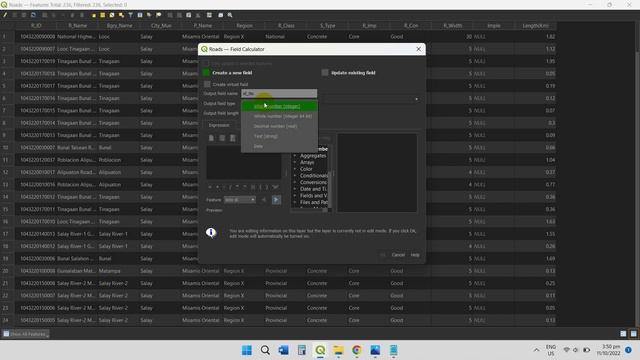Click the info balloon icon in dialog
640x360 pixels.
point(211,233)
